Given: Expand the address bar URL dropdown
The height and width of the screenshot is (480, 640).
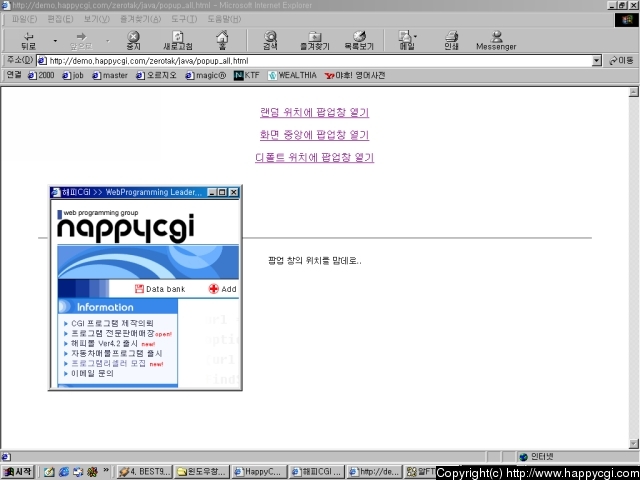Looking at the screenshot, I should point(597,61).
